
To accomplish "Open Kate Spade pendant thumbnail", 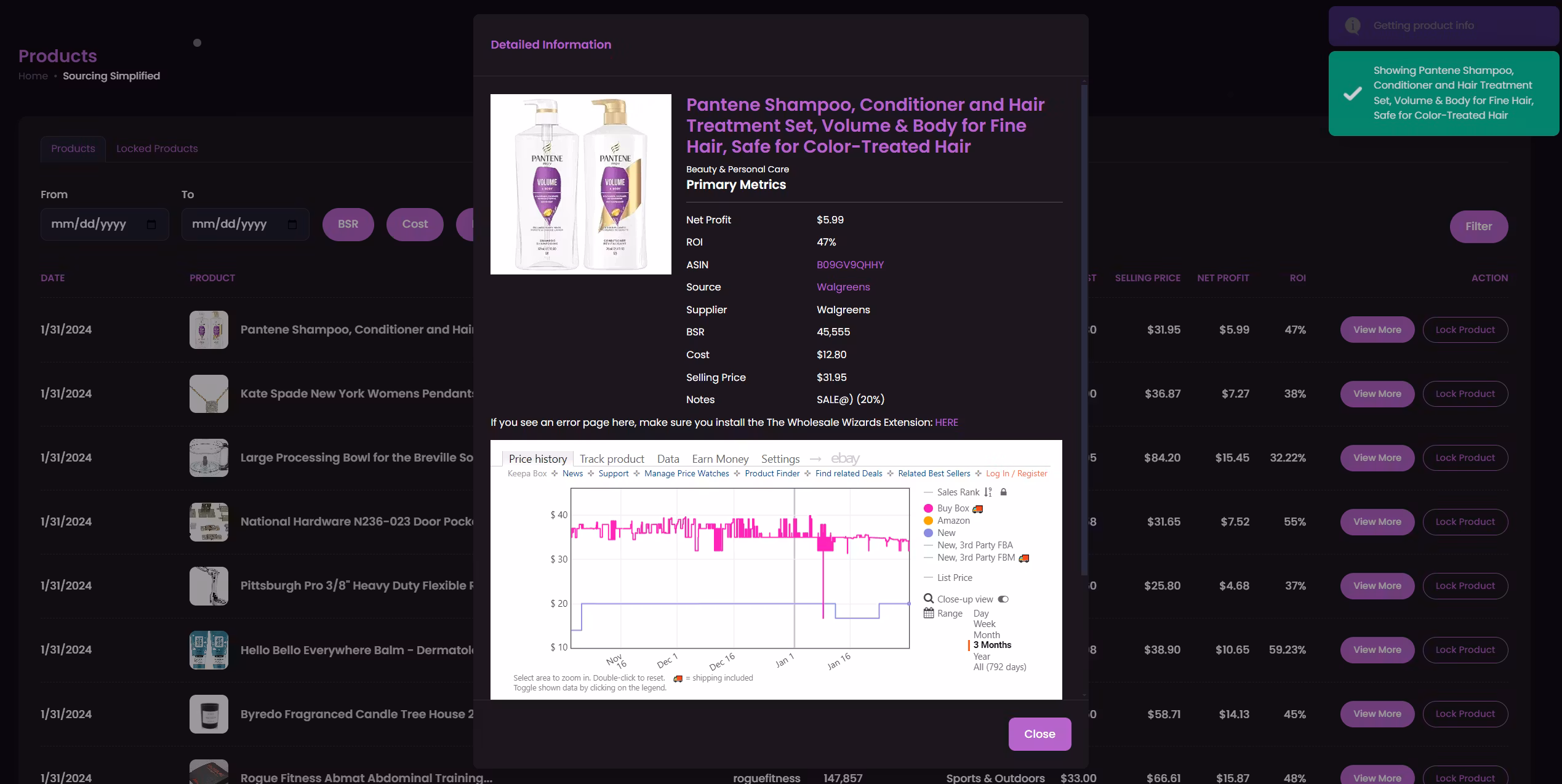I will point(209,394).
